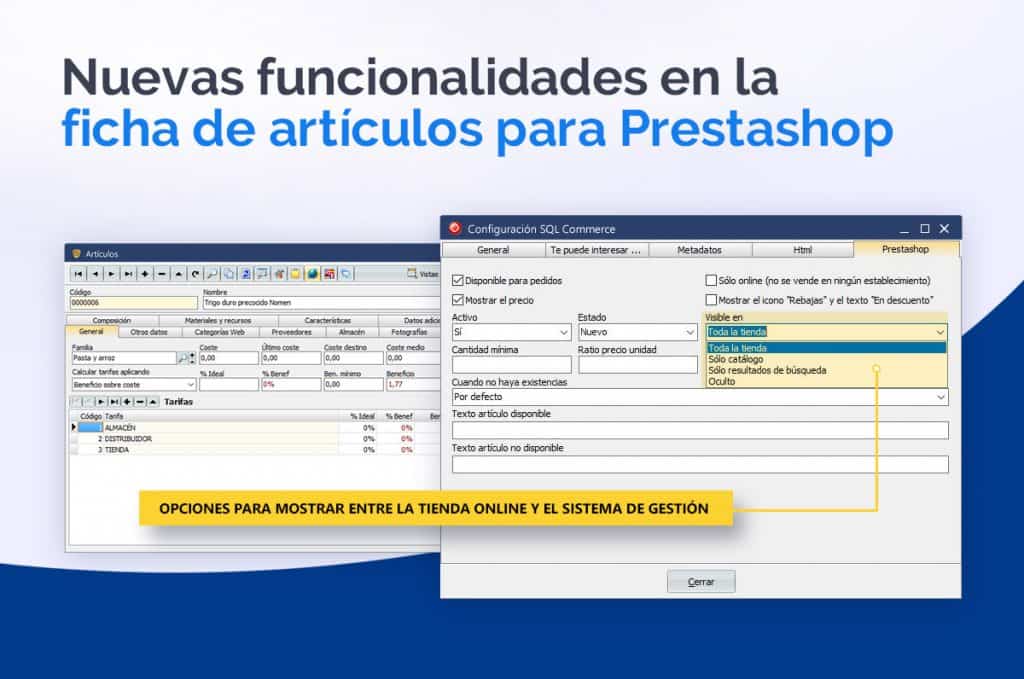This screenshot has width=1024, height=679.
Task: Enable the Sólo online checkbox
Action: point(711,281)
